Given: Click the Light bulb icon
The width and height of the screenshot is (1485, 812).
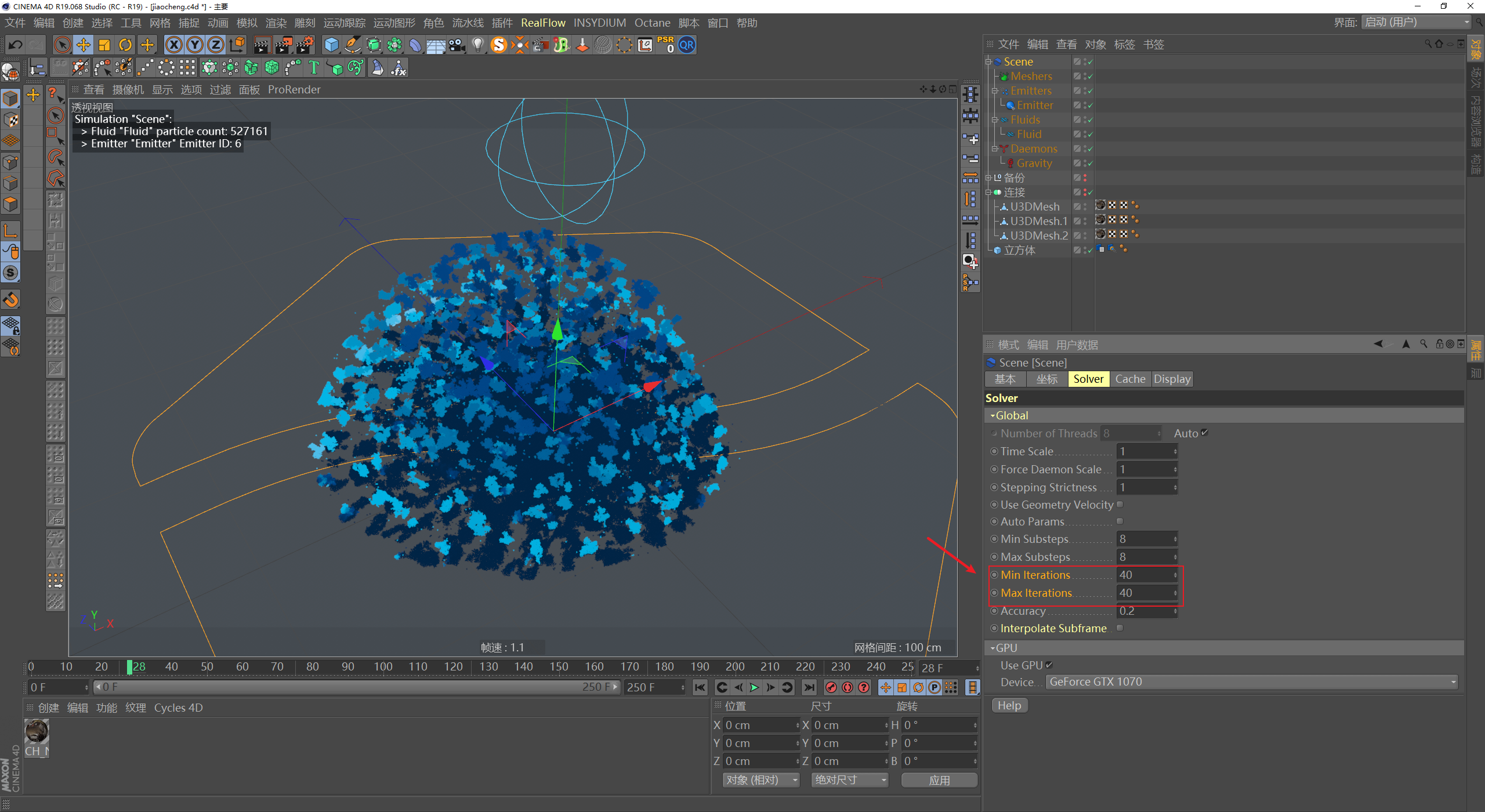Looking at the screenshot, I should tap(477, 45).
